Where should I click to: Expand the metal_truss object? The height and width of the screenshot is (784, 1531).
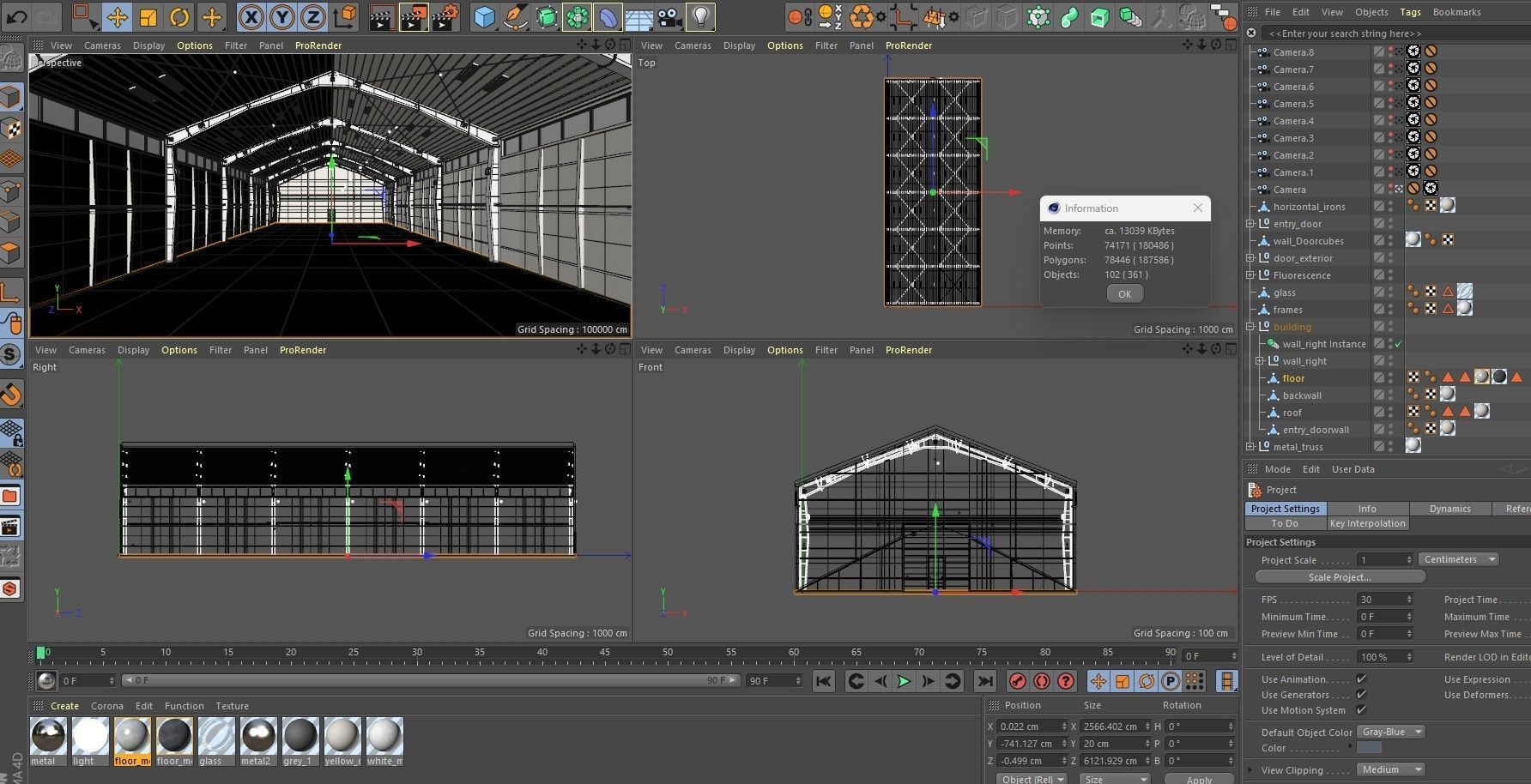(1250, 447)
